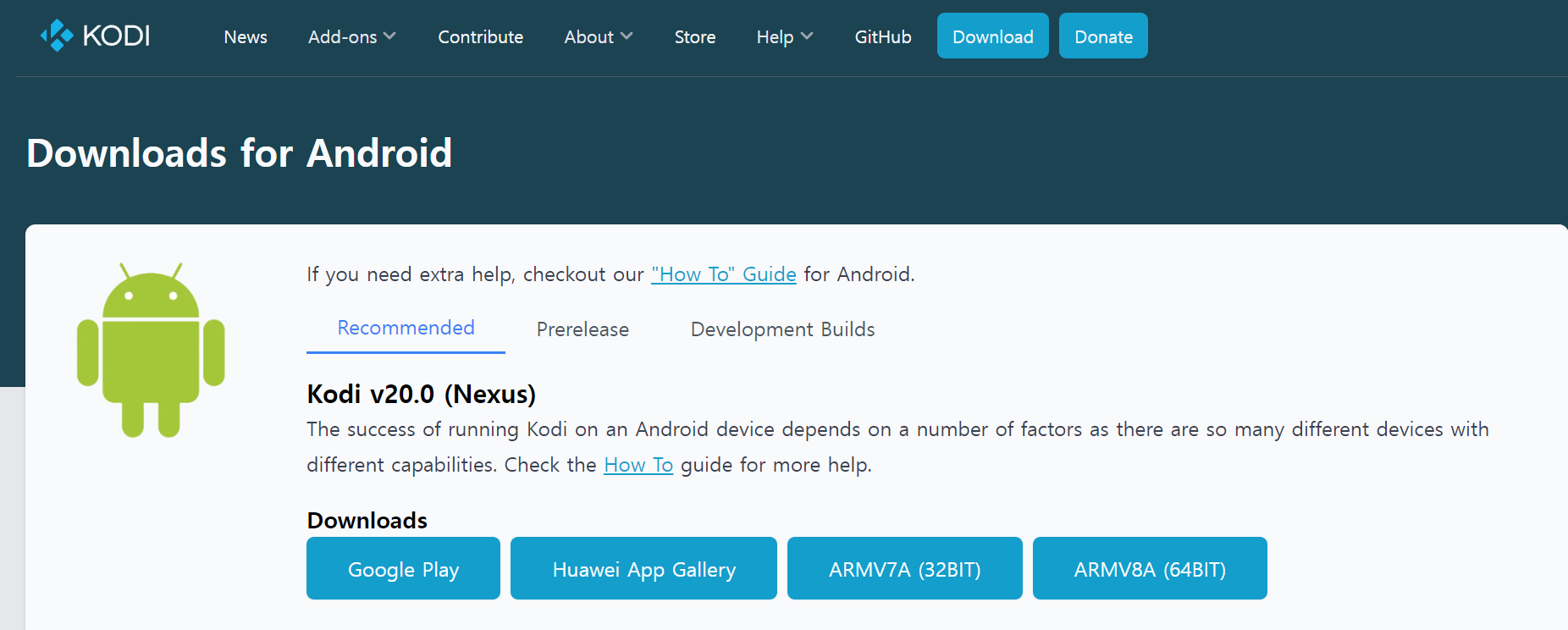Download the ARMV7A (32BIT) build
The height and width of the screenshot is (630, 1568).
click(904, 568)
